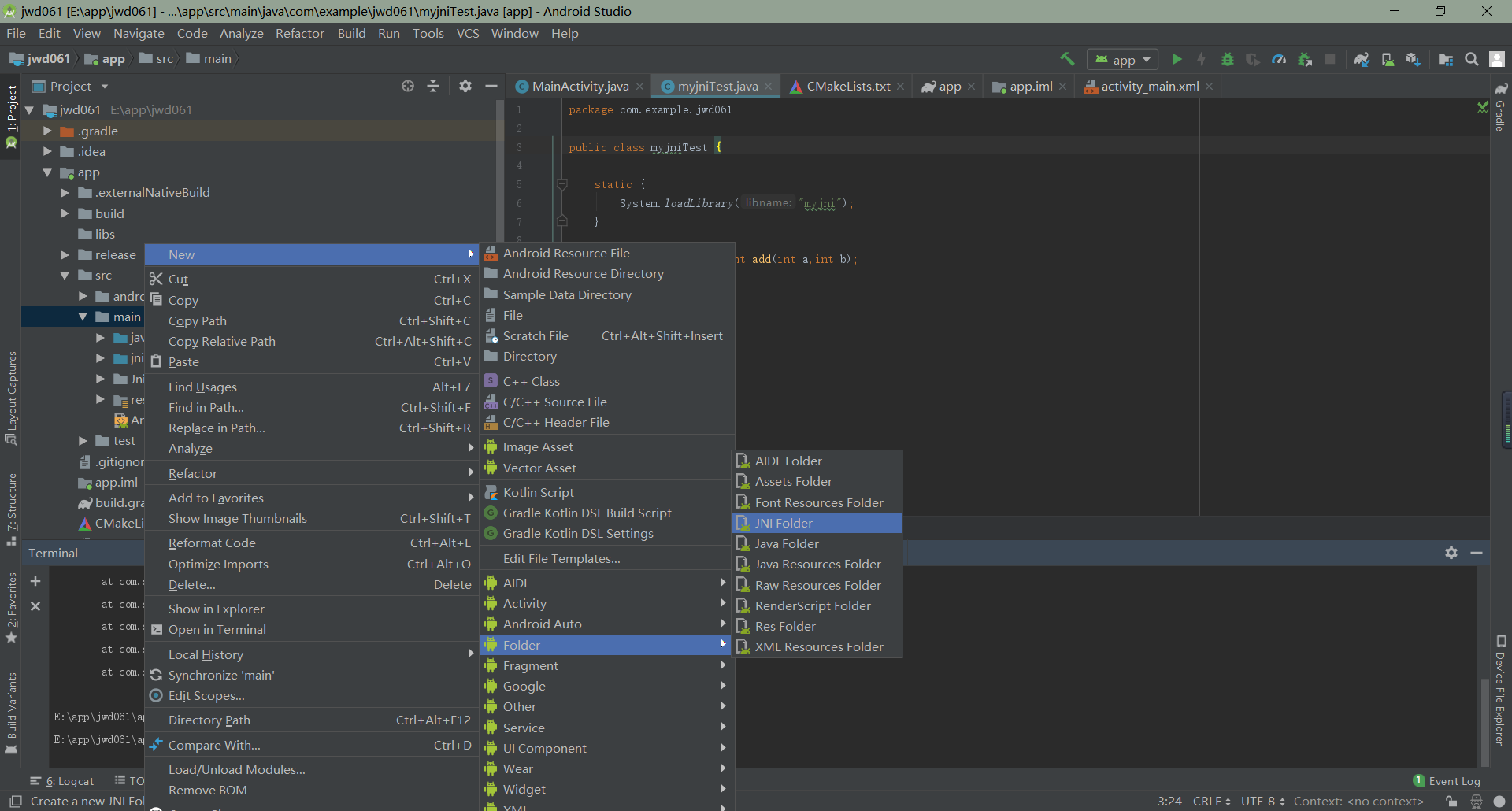The width and height of the screenshot is (1512, 811).
Task: Click the collapse all icon in Project panel
Action: click(433, 86)
